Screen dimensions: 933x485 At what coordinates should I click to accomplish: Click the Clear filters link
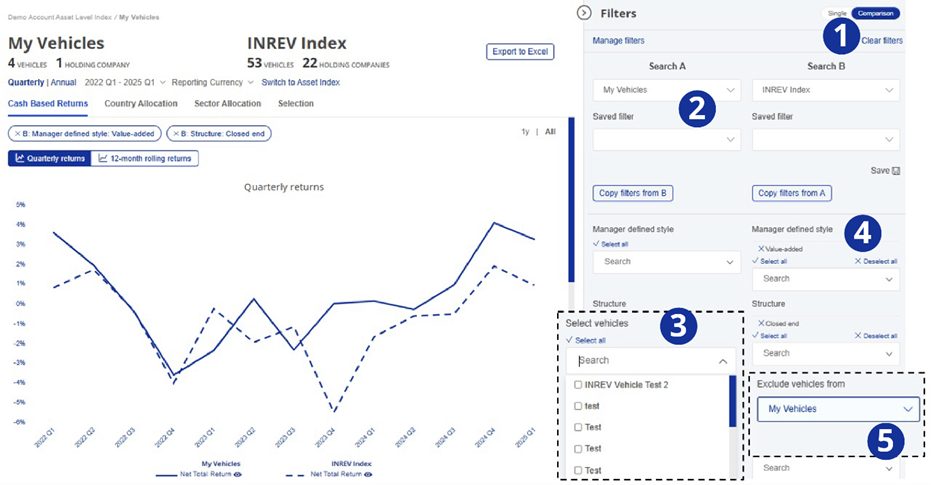pos(881,41)
